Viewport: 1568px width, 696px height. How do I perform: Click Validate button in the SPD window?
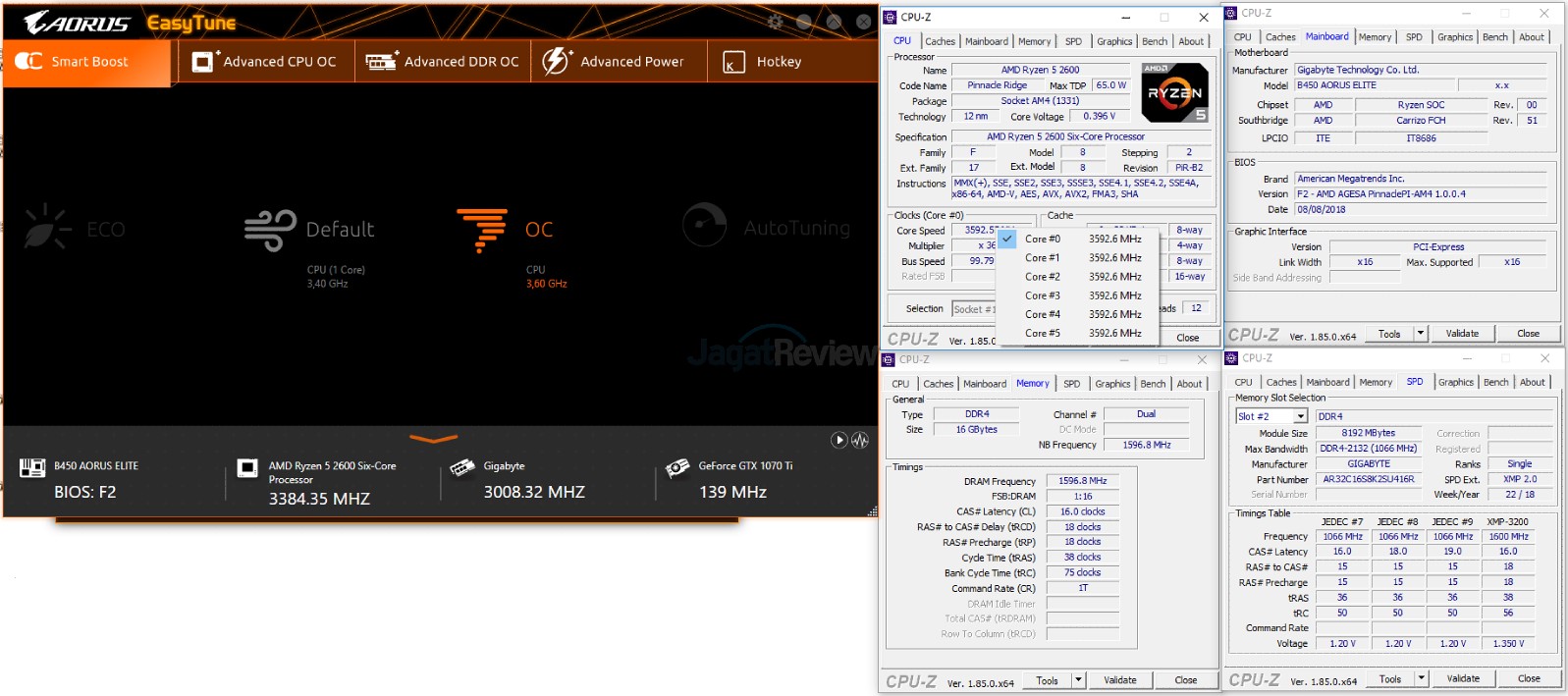point(1462,678)
